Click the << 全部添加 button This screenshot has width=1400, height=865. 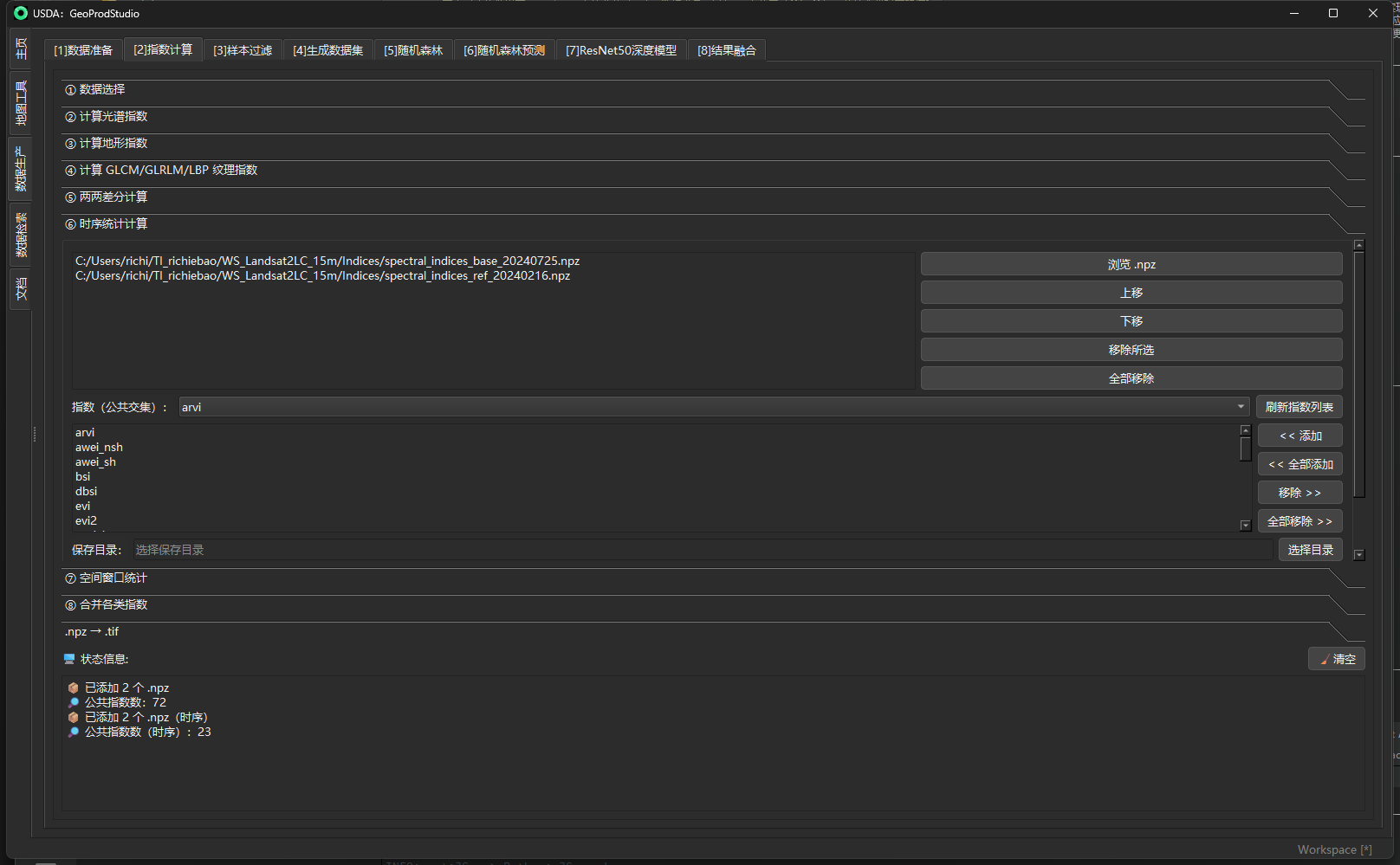pyautogui.click(x=1300, y=464)
